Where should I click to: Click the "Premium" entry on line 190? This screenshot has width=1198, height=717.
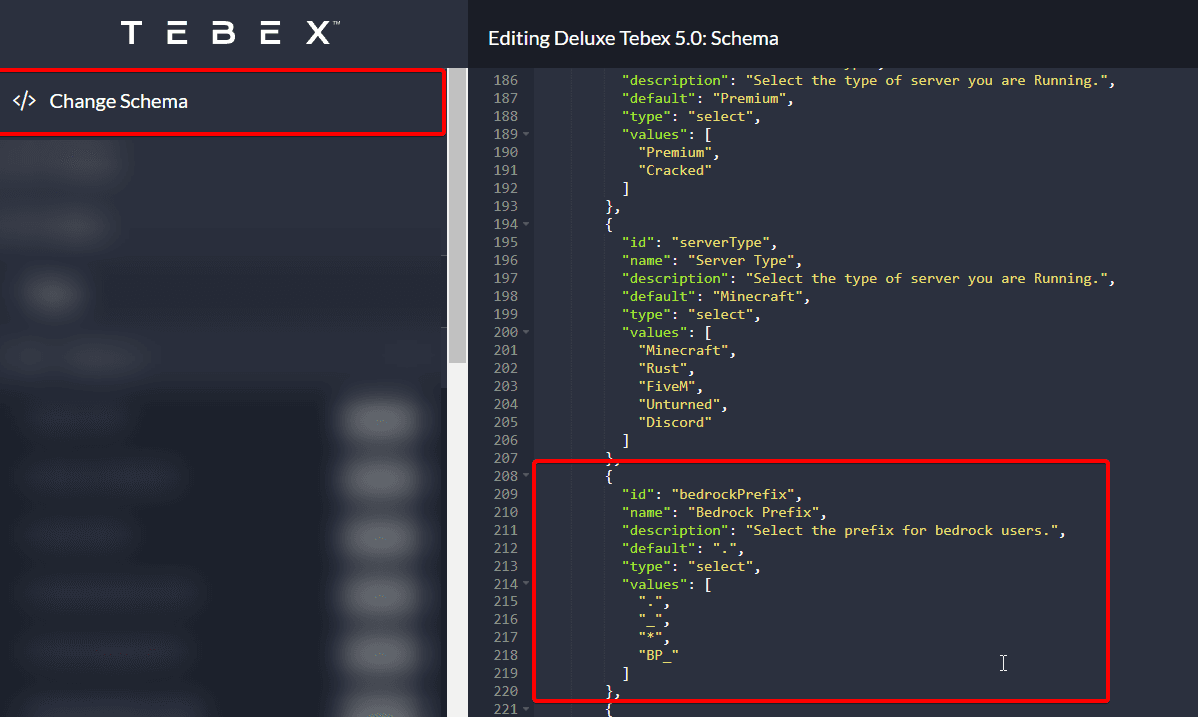(x=675, y=152)
